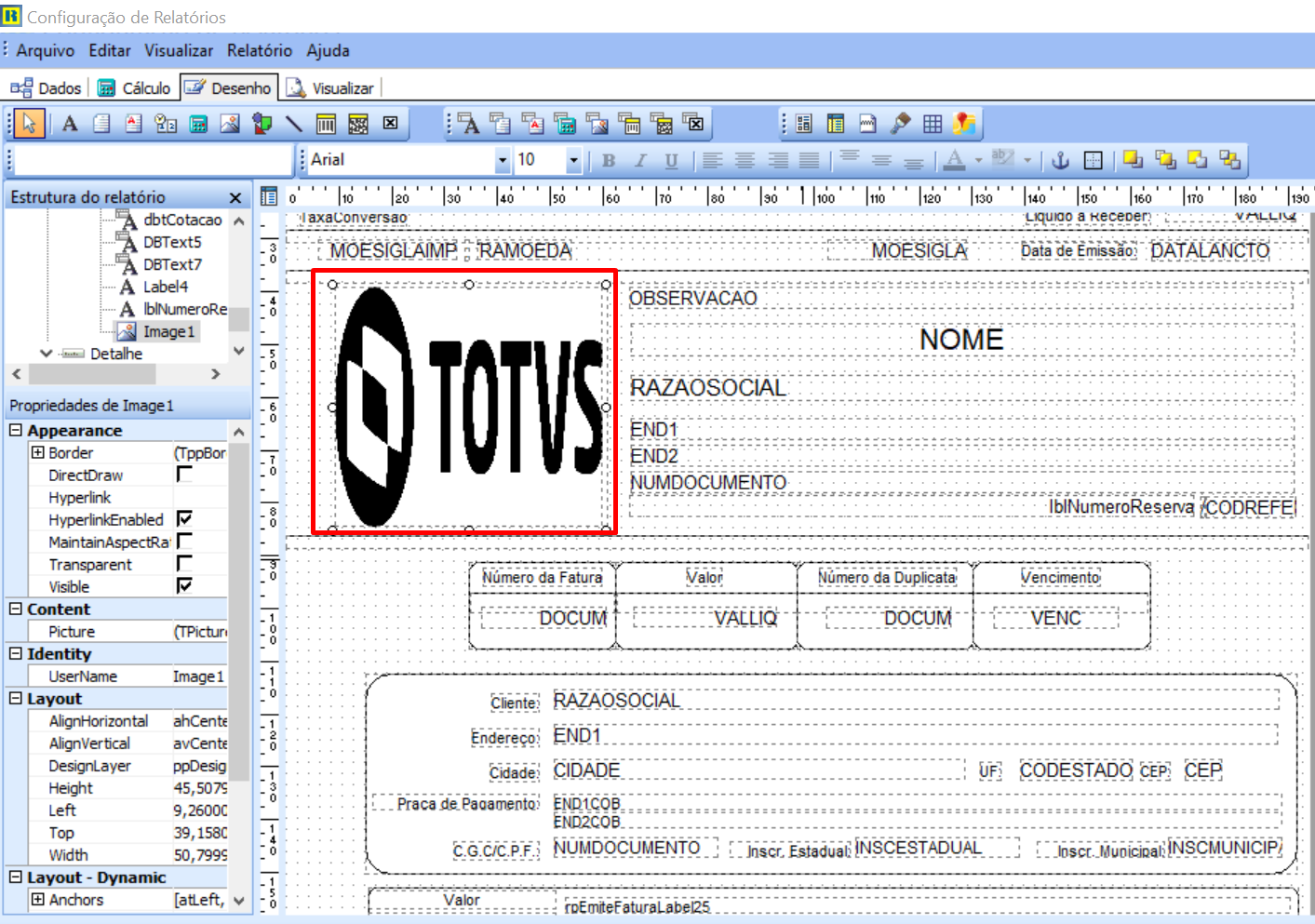The height and width of the screenshot is (924, 1315).
Task: Collapse the Detalhe band tree node
Action: pyautogui.click(x=47, y=354)
